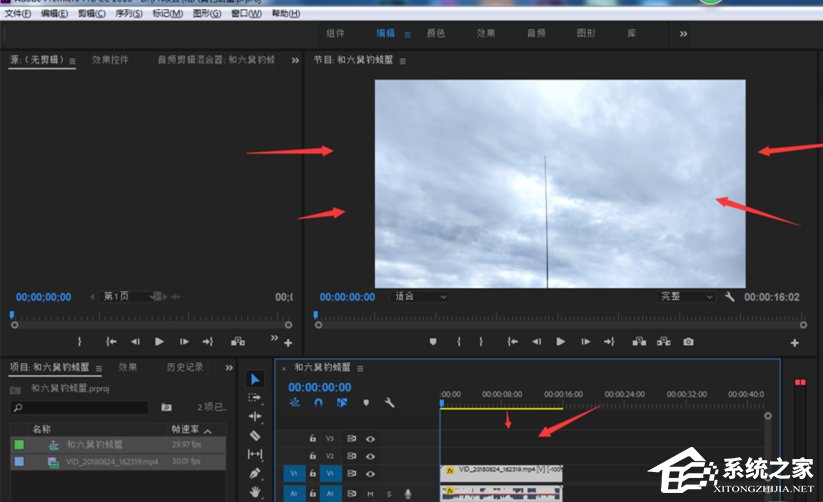Toggle V3 track output eye
Viewport: 823px width, 502px height.
tap(370, 439)
